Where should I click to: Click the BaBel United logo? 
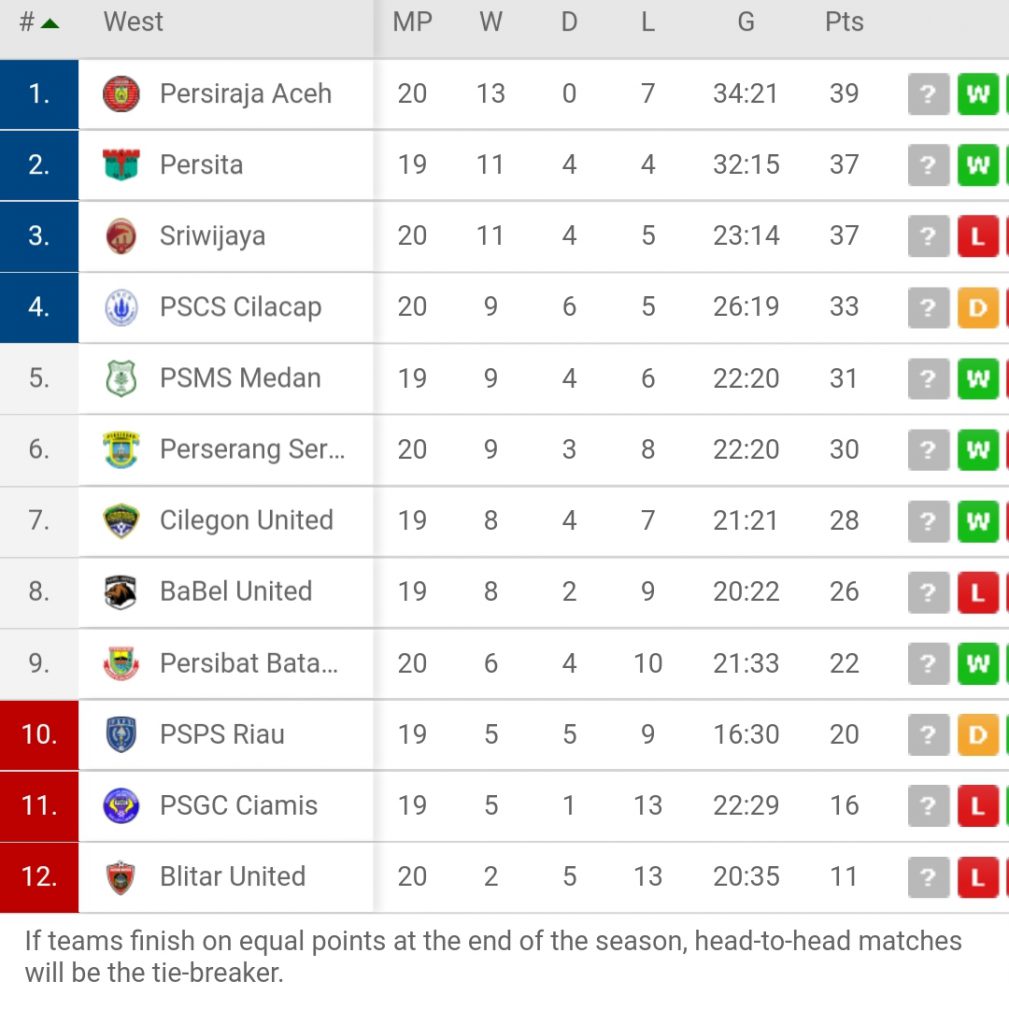(x=121, y=592)
